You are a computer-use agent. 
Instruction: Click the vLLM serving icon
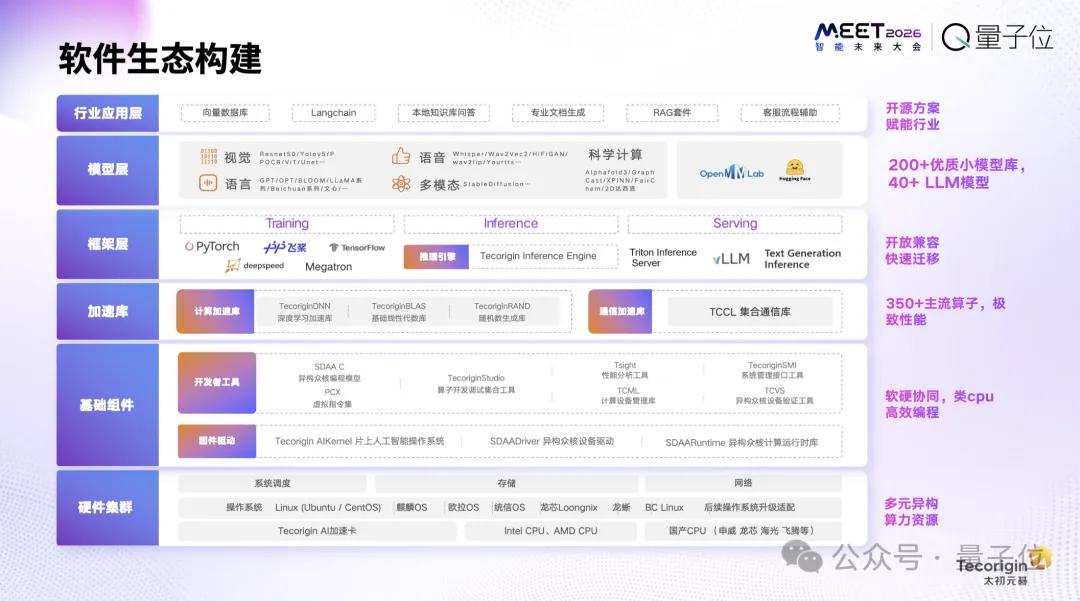click(x=727, y=258)
